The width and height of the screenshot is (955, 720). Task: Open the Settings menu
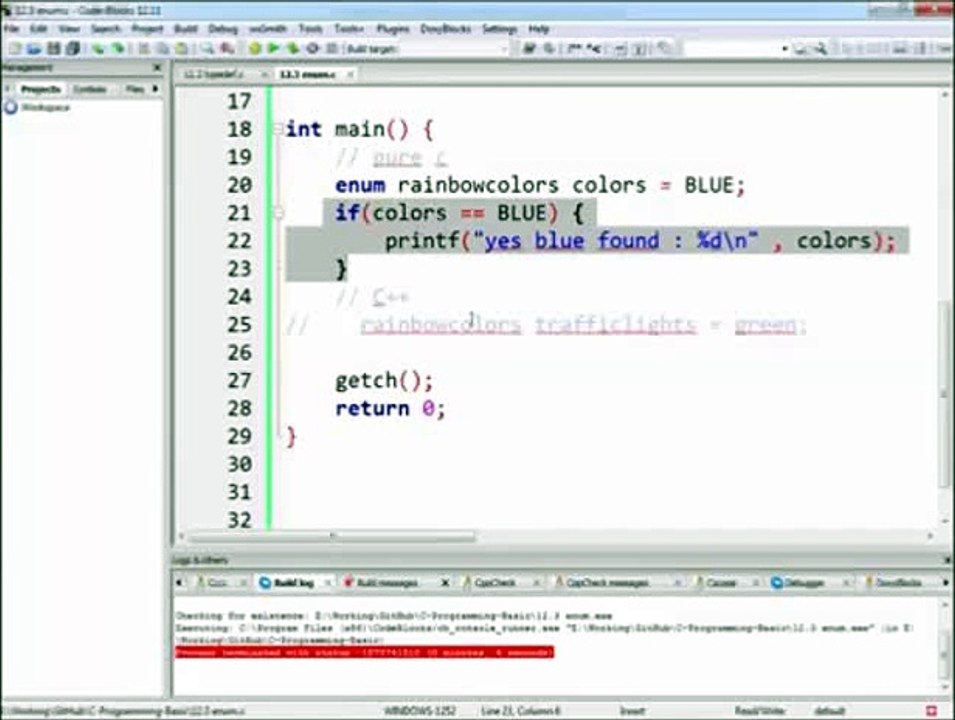coord(499,29)
